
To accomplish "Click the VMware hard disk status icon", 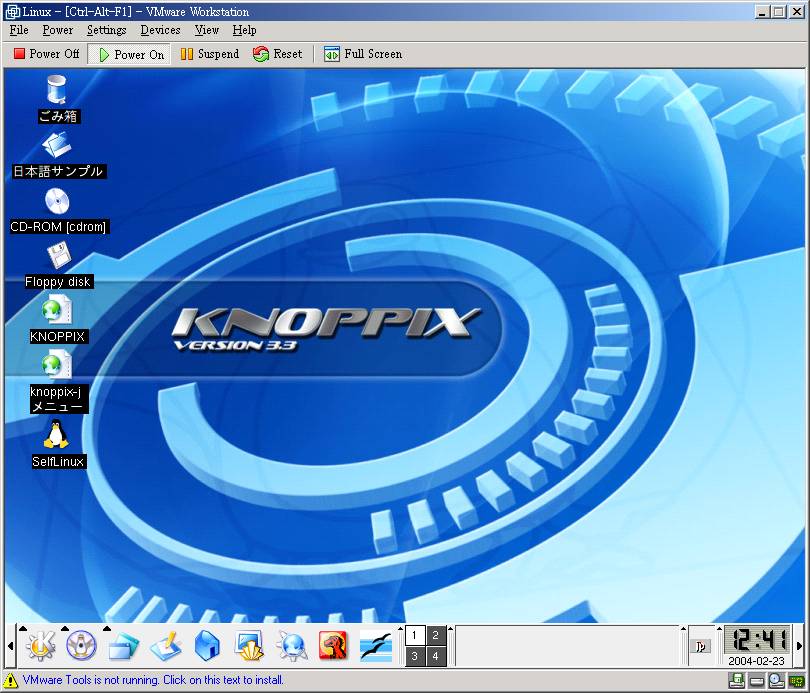I will [x=758, y=682].
